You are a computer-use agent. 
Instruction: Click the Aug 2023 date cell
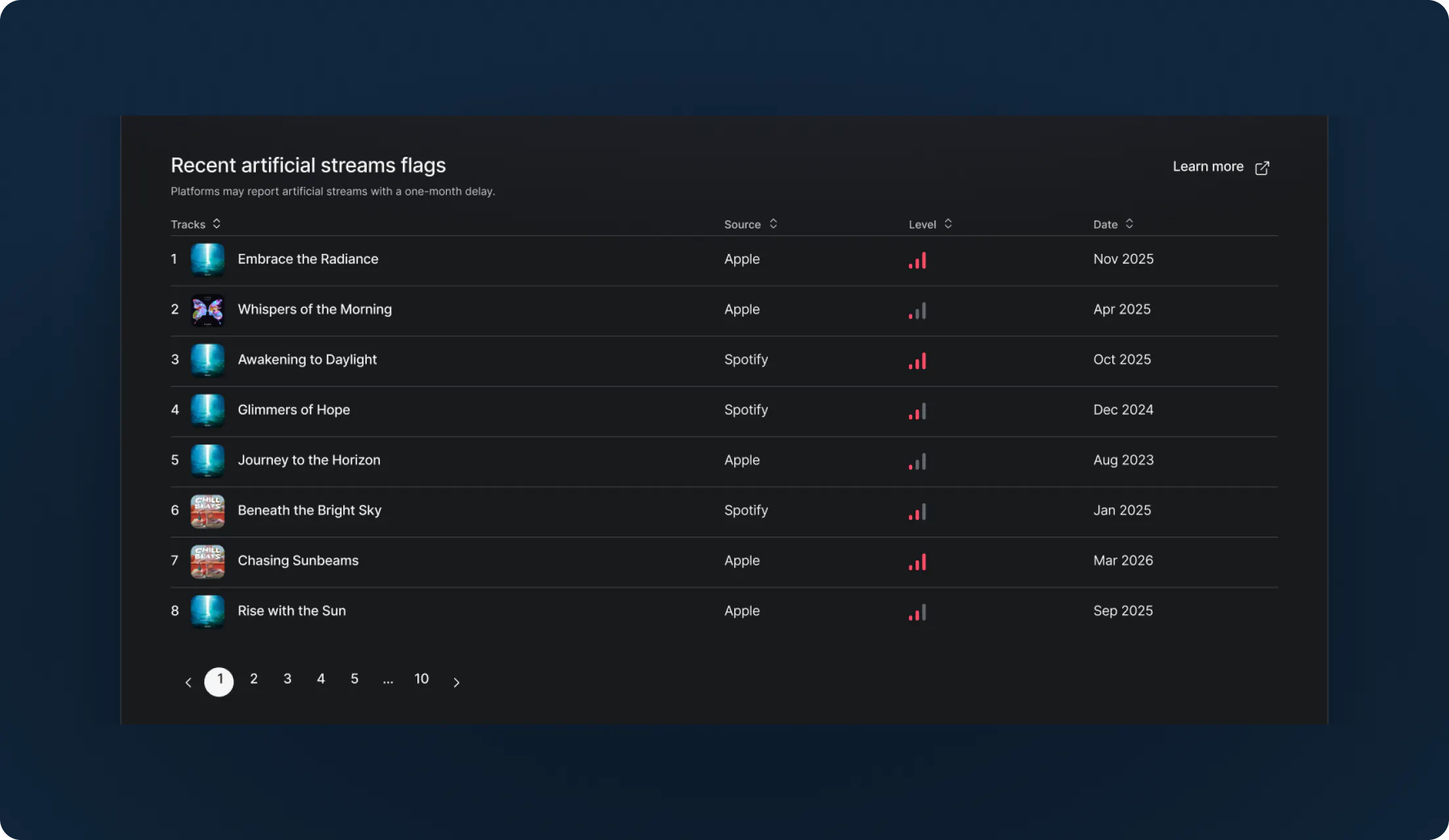[1123, 460]
